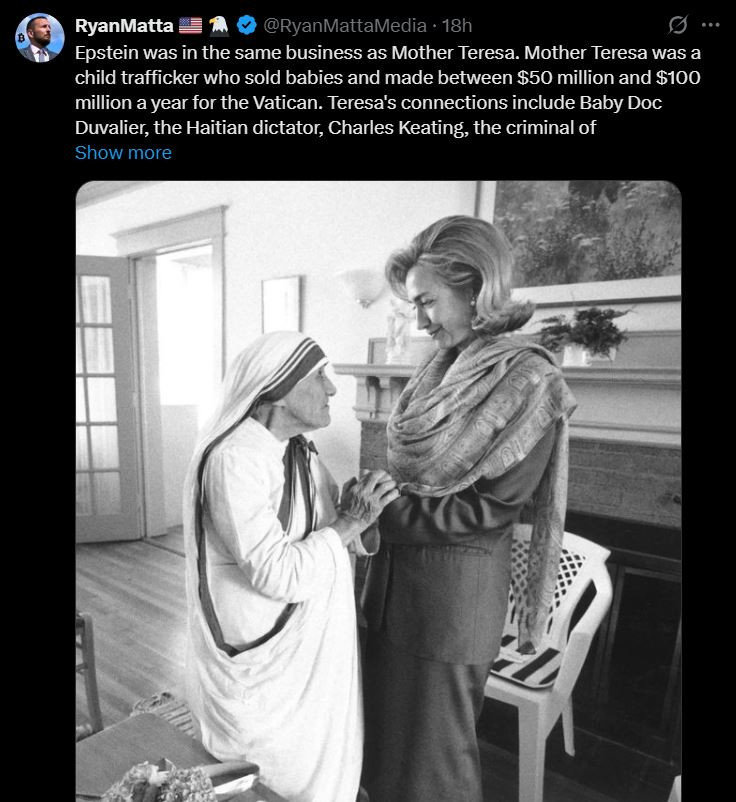The height and width of the screenshot is (802, 736).
Task: Click the French glass door in photo
Action: tap(105, 399)
